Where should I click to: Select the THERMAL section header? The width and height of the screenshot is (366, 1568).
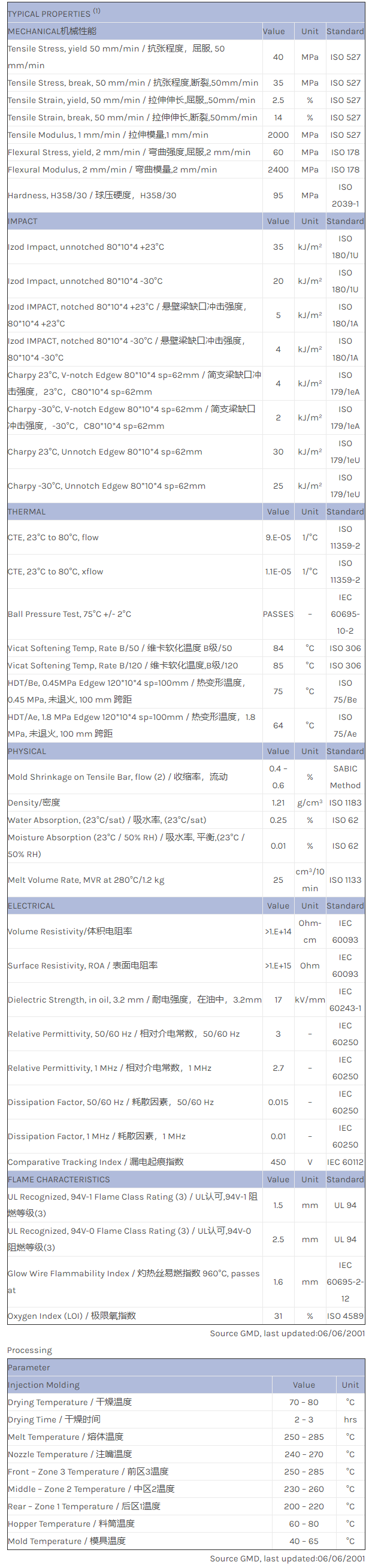[x=186, y=511]
